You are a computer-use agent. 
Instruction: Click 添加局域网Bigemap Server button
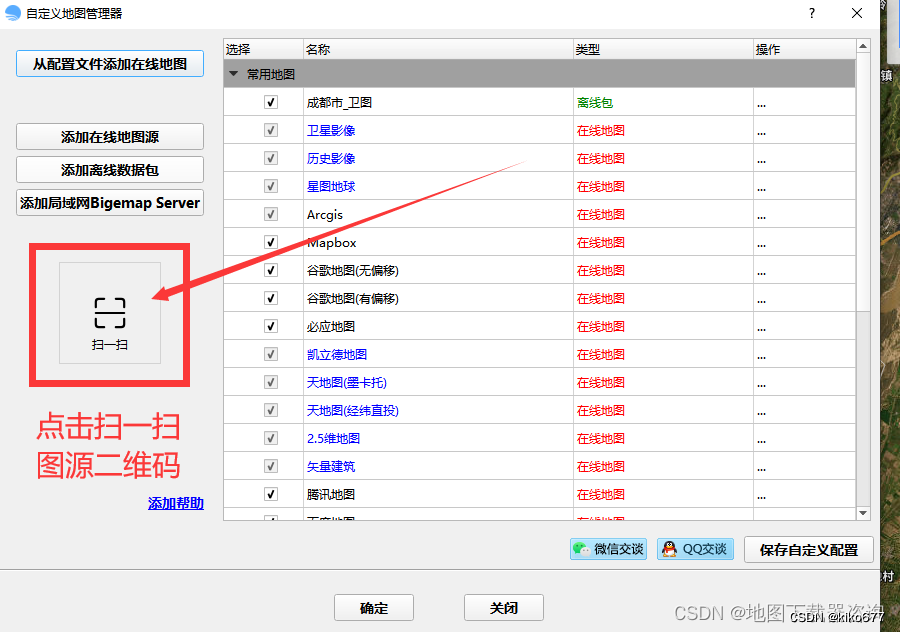point(110,203)
